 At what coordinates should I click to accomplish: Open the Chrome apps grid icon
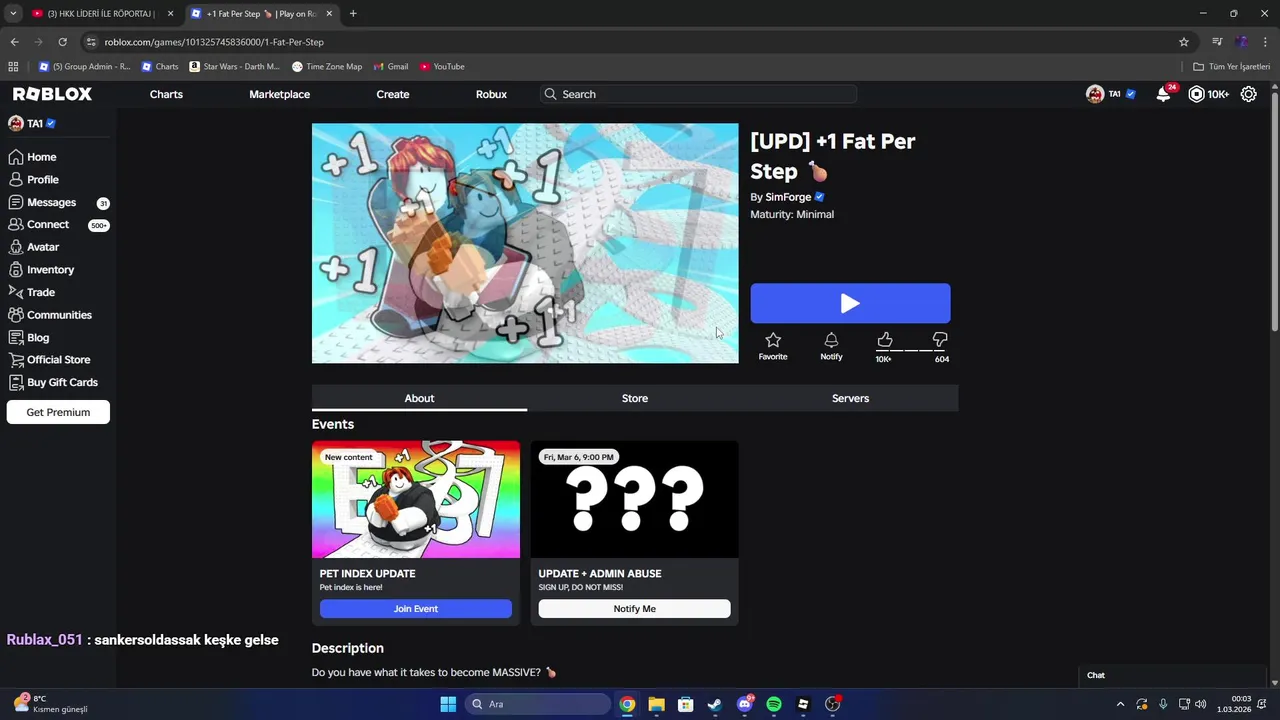[x=13, y=66]
